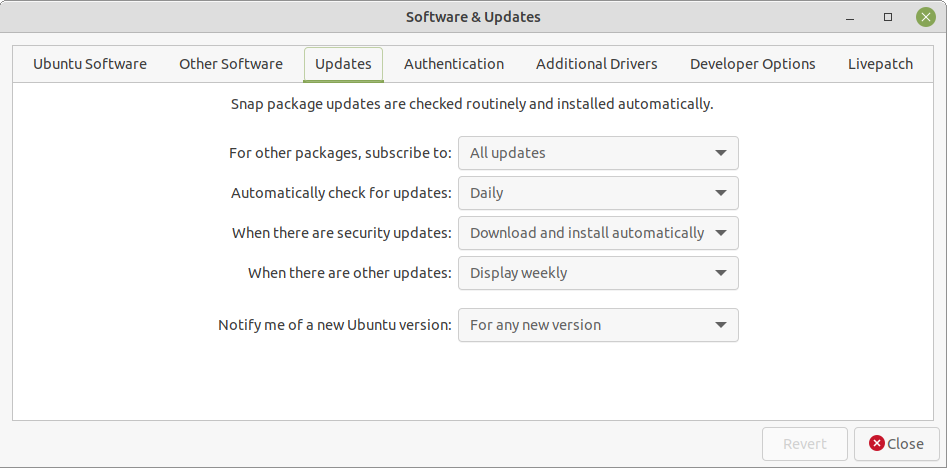Minimize the Software & Updates window
Image resolution: width=947 pixels, height=468 pixels.
pyautogui.click(x=850, y=17)
